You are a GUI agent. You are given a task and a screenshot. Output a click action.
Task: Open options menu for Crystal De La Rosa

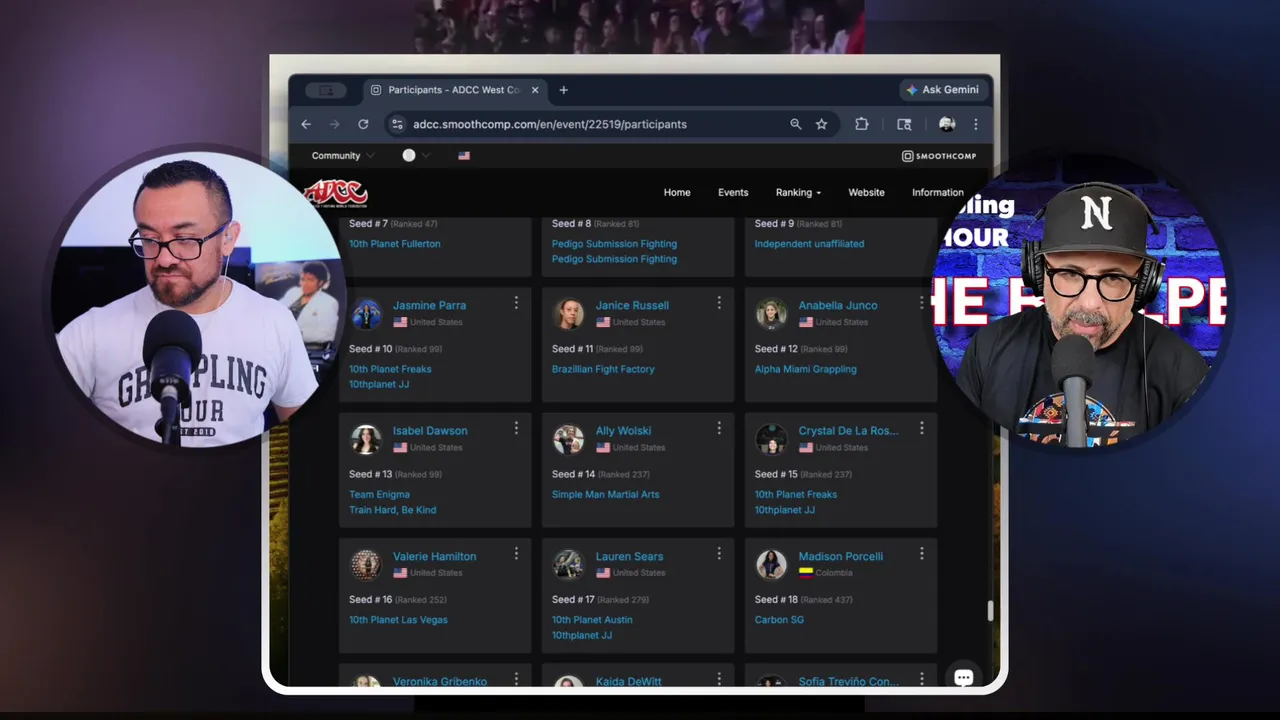coord(921,428)
